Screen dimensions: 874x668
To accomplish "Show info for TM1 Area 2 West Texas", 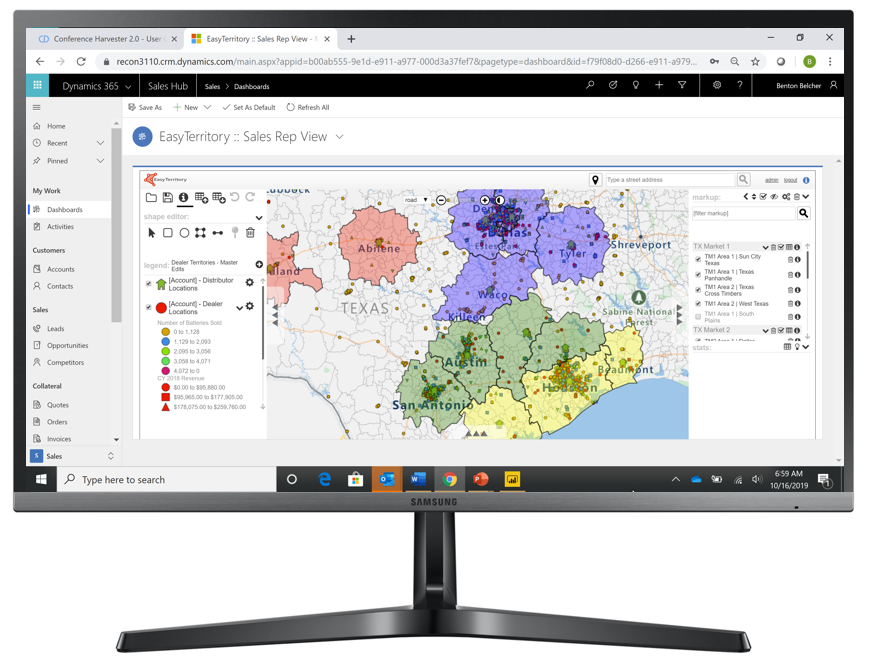I will pyautogui.click(x=798, y=304).
